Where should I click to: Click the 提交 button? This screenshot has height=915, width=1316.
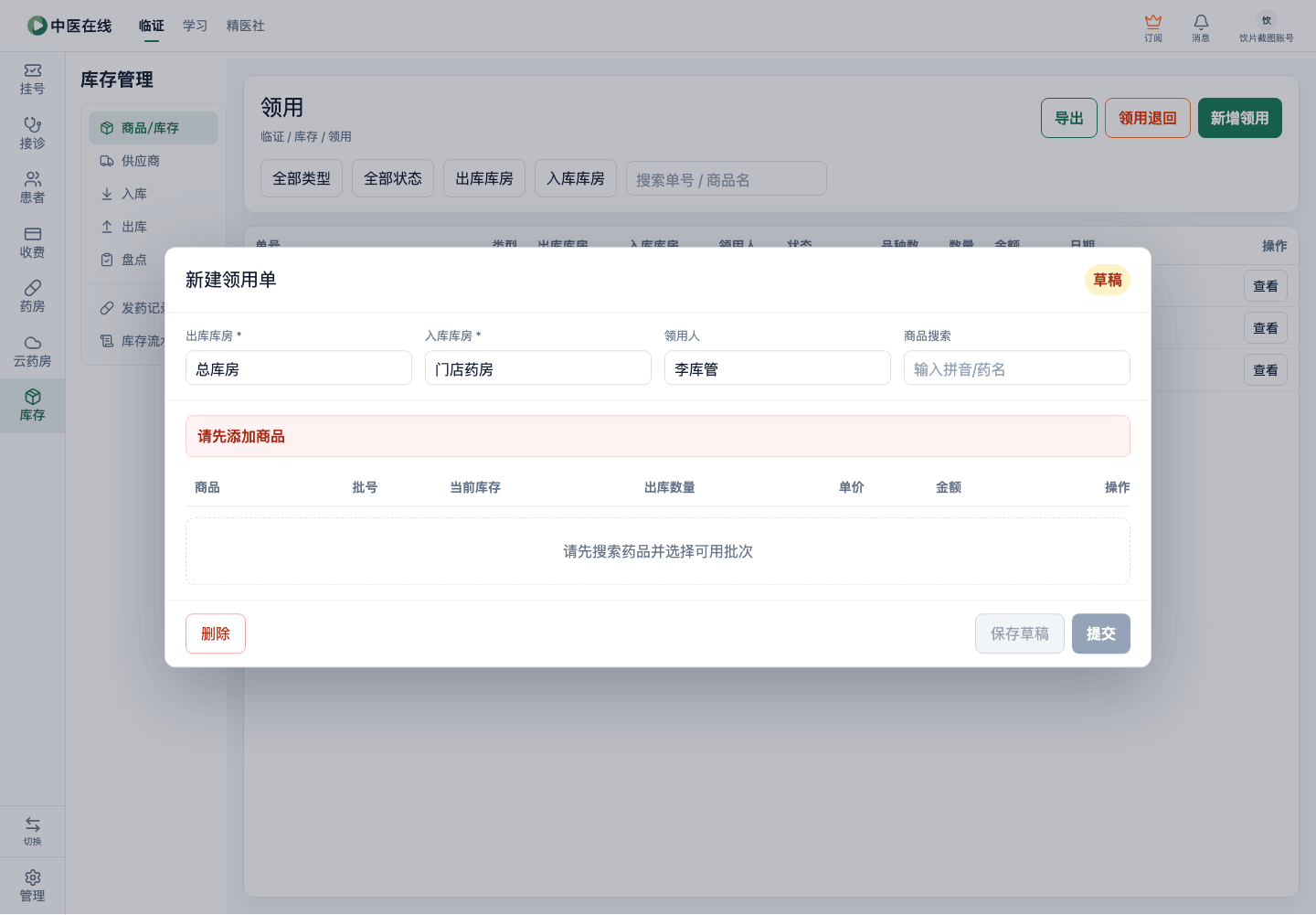pos(1101,633)
